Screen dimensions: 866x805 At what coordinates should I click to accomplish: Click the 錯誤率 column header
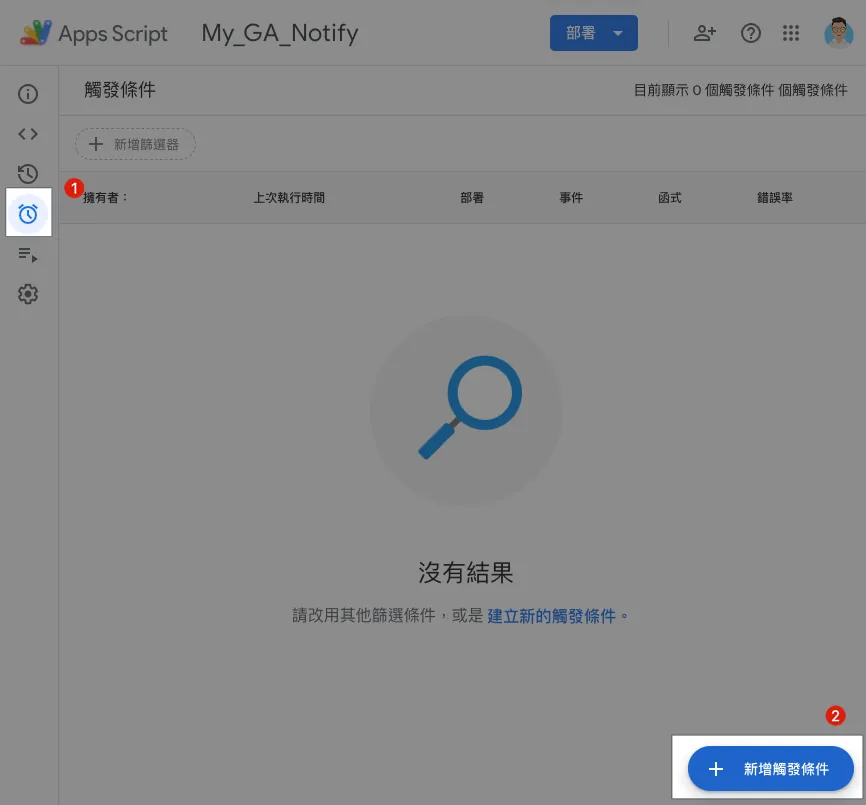pyautogui.click(x=775, y=198)
